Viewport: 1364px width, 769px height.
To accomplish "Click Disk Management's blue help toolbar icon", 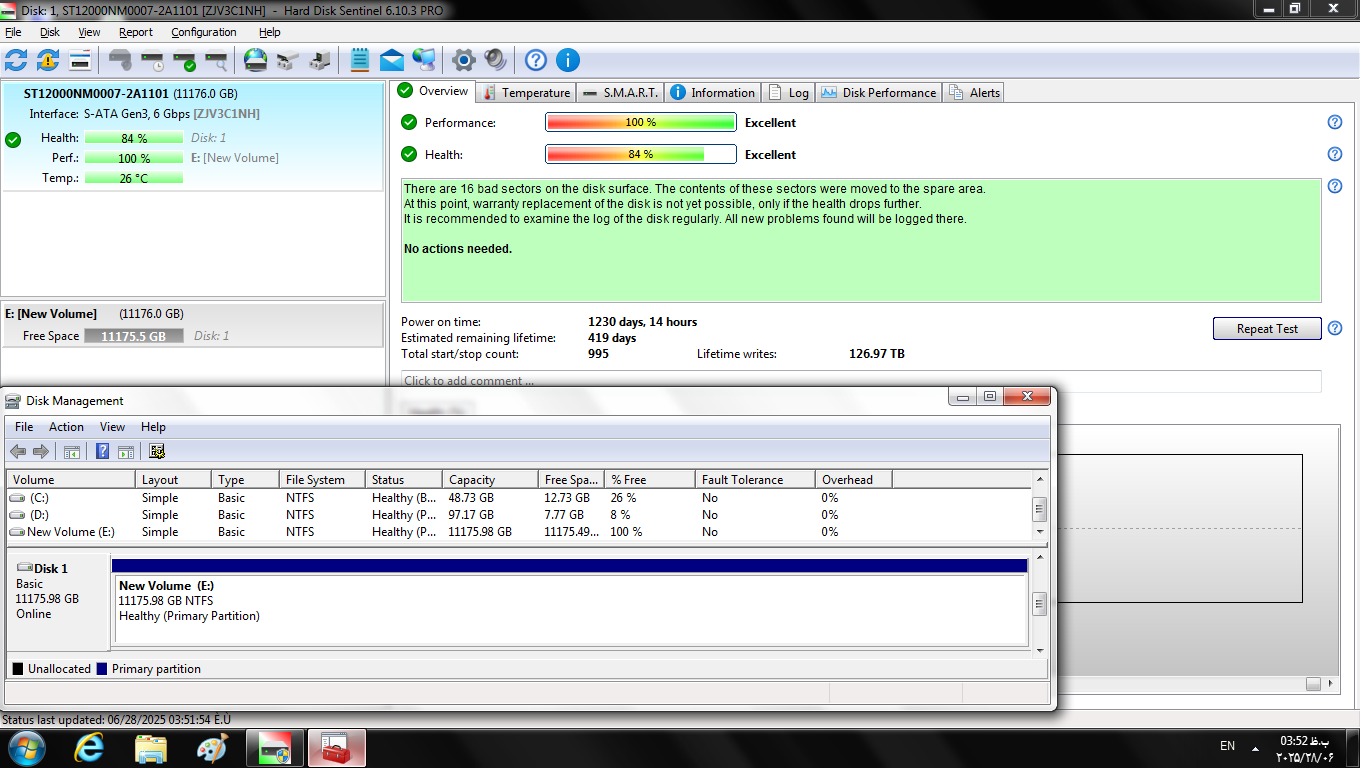I will point(102,451).
